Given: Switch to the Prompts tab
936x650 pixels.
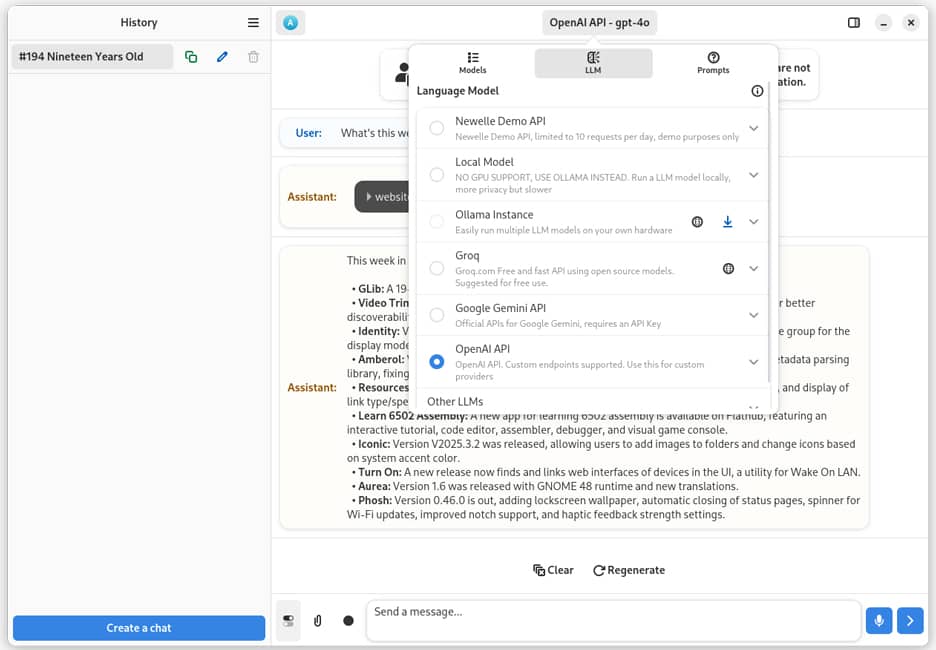Looking at the screenshot, I should pos(713,63).
